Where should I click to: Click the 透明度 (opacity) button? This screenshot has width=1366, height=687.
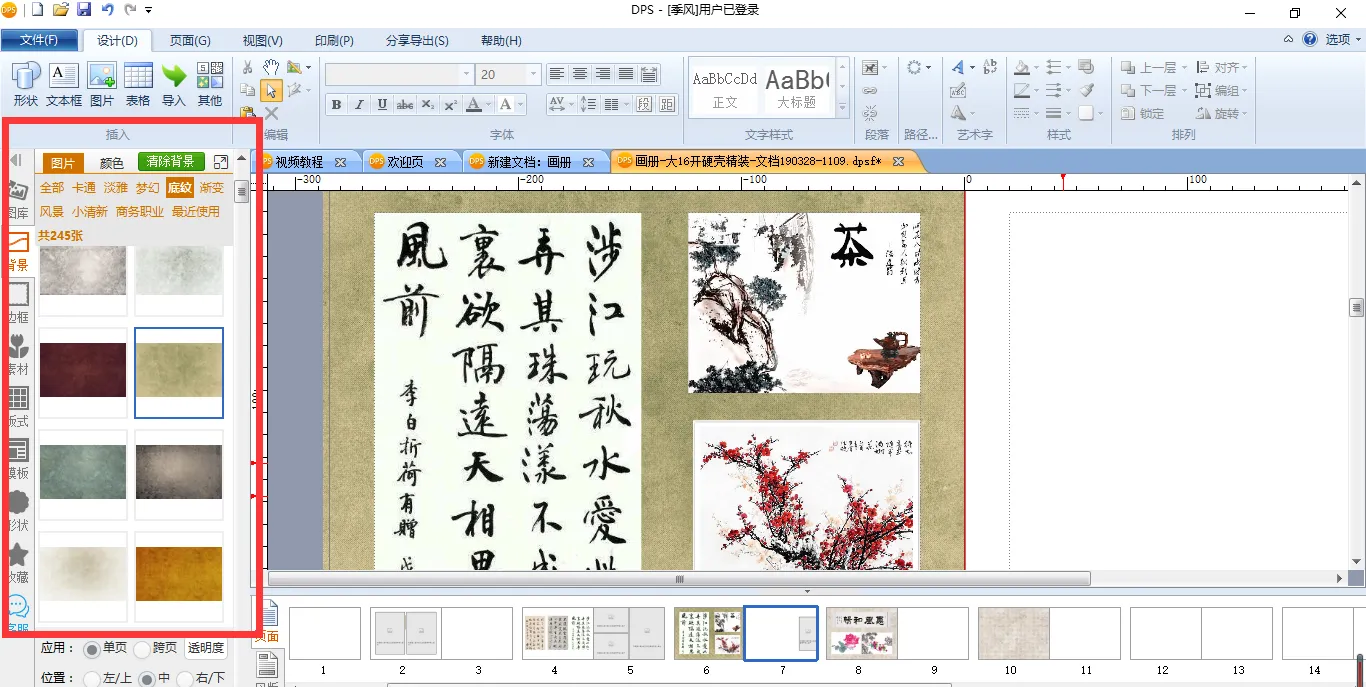tap(206, 649)
